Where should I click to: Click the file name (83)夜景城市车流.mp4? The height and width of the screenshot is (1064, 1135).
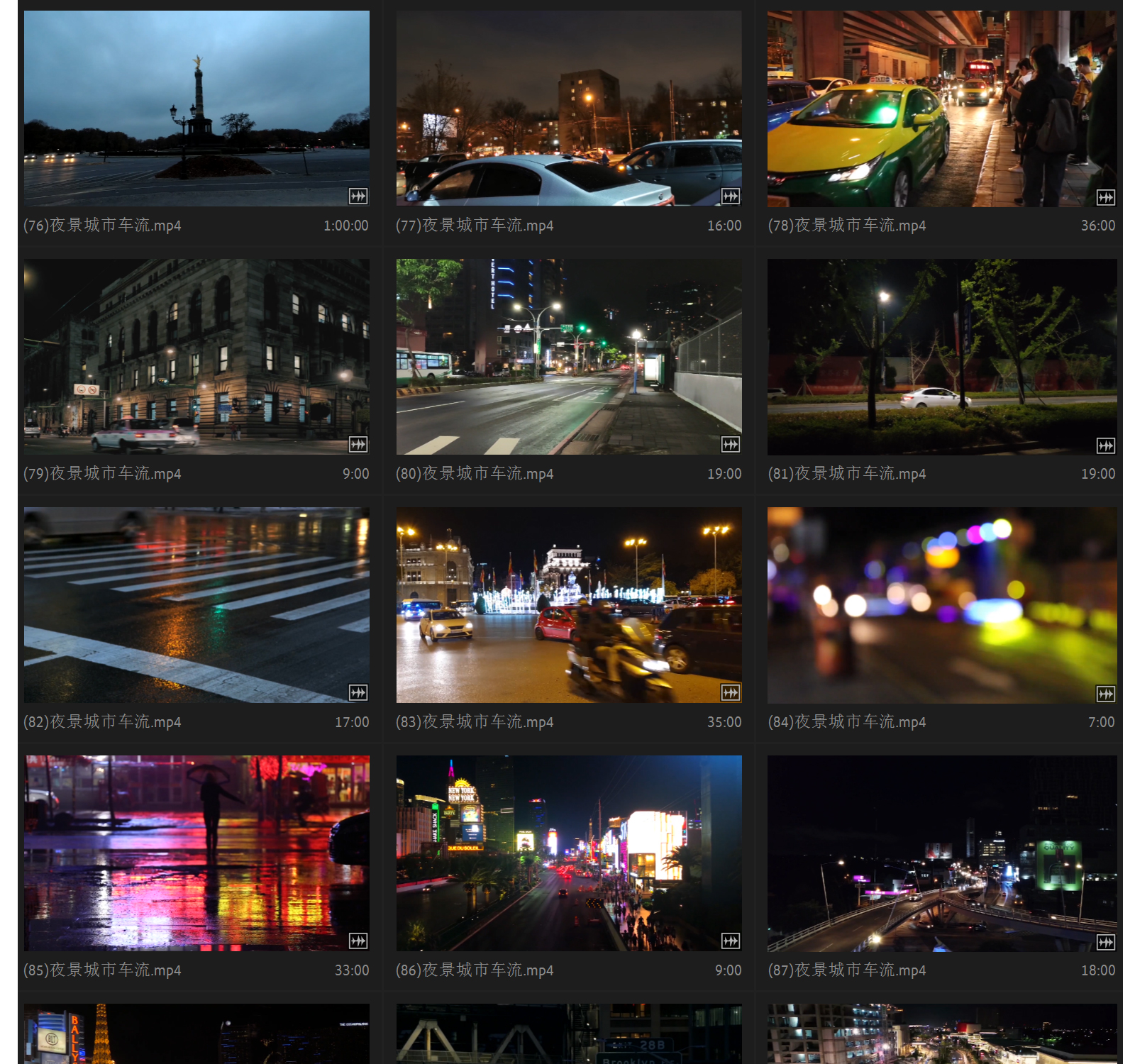tap(475, 722)
